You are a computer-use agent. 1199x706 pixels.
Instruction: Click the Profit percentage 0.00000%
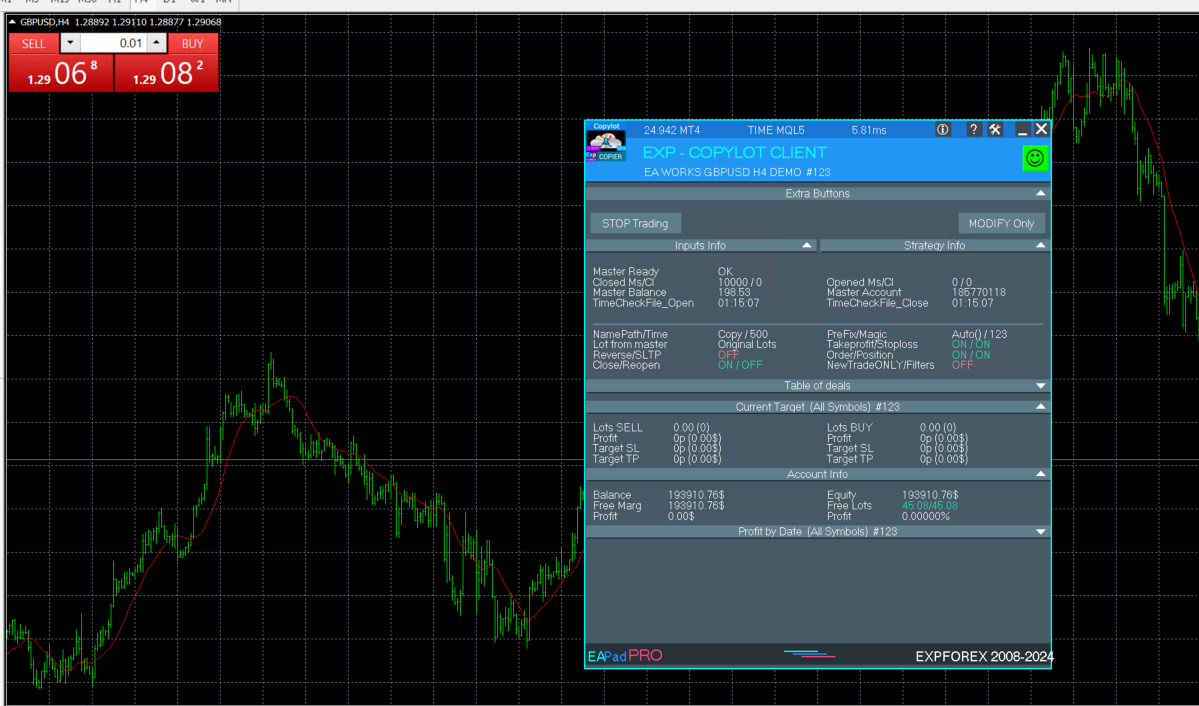pos(925,516)
